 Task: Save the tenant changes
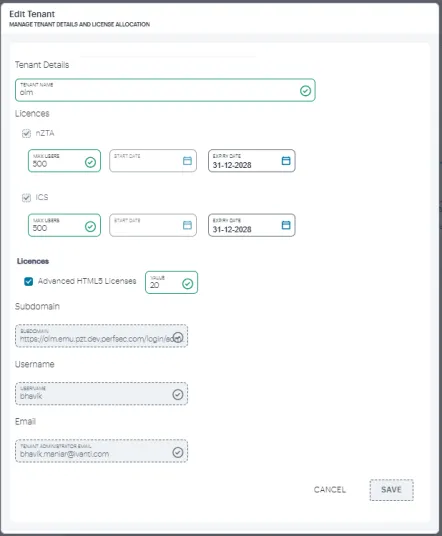(391, 490)
